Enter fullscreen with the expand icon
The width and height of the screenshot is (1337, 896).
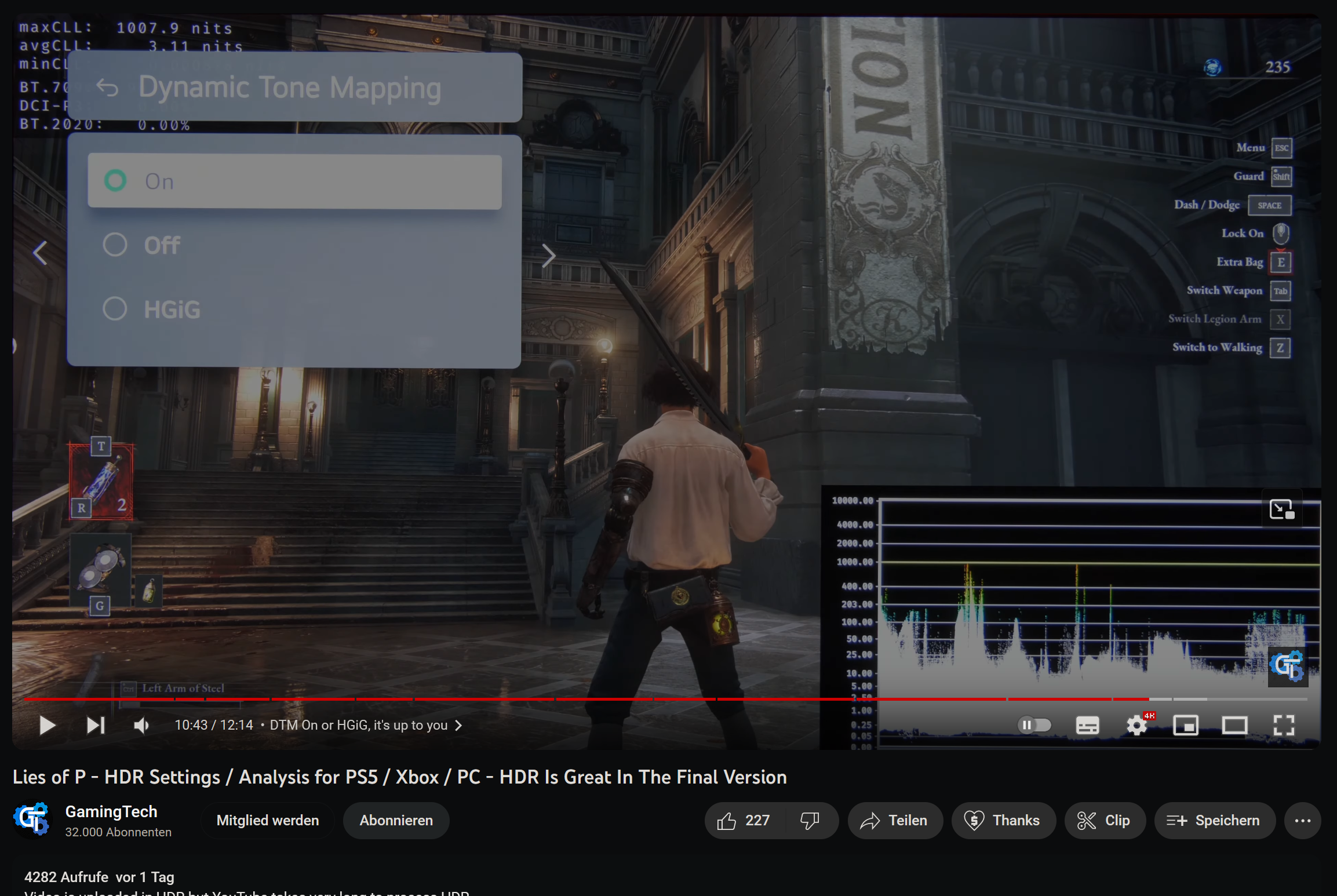[1284, 725]
